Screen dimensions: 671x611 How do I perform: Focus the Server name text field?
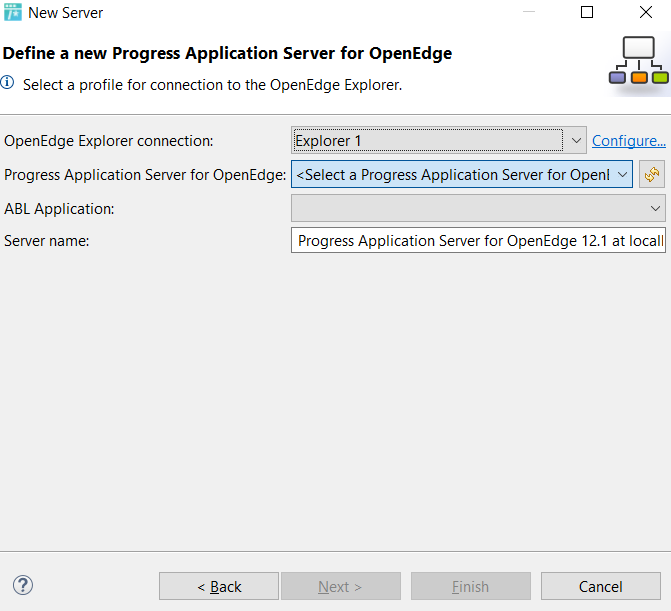click(478, 240)
